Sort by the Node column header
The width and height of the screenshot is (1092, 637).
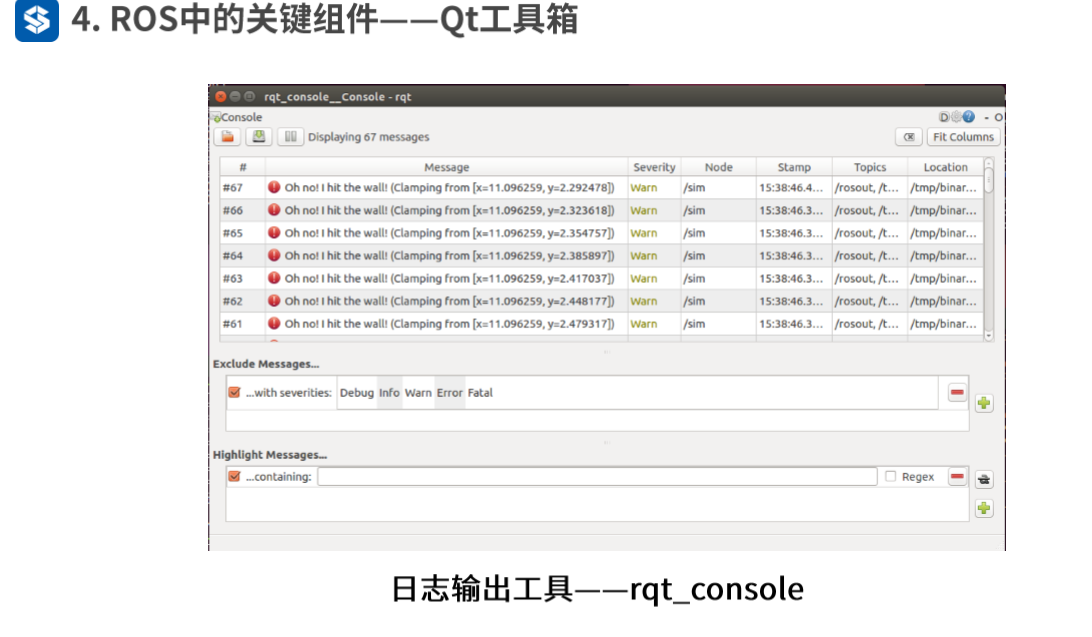718,167
